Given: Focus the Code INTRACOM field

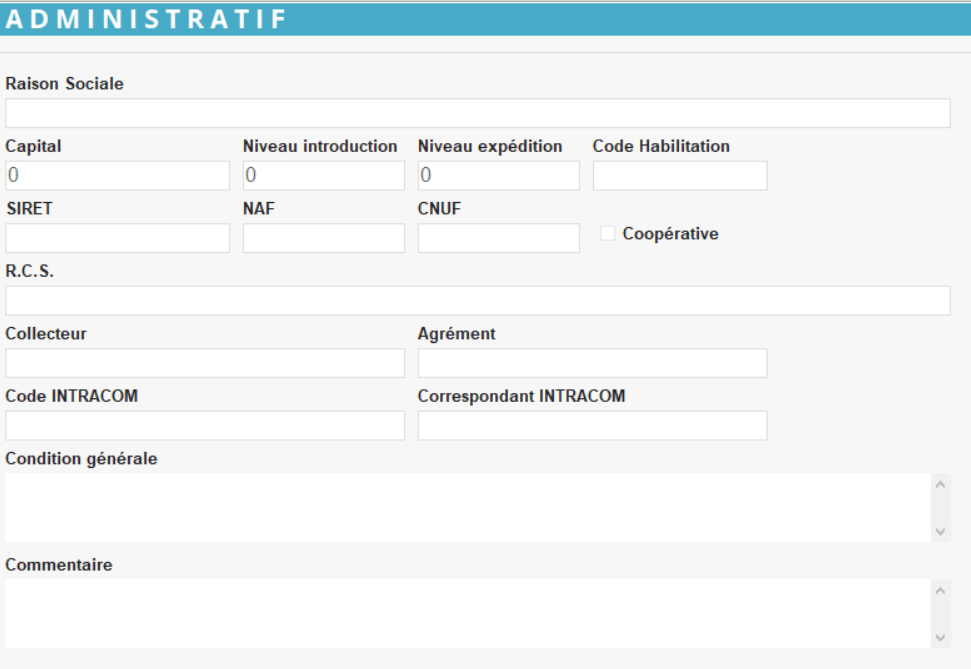Looking at the screenshot, I should tap(205, 426).
